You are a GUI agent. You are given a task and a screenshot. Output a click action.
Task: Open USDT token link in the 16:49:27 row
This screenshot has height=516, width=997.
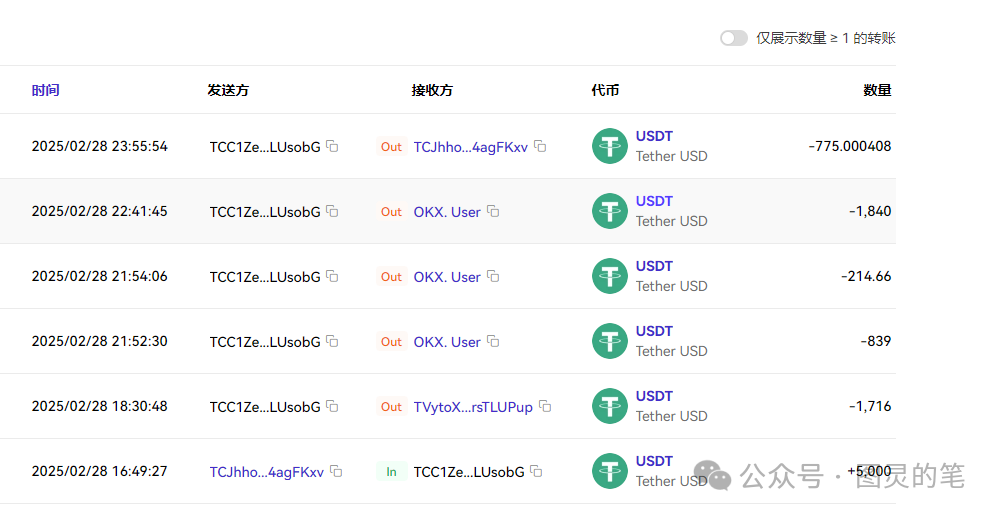tap(654, 461)
